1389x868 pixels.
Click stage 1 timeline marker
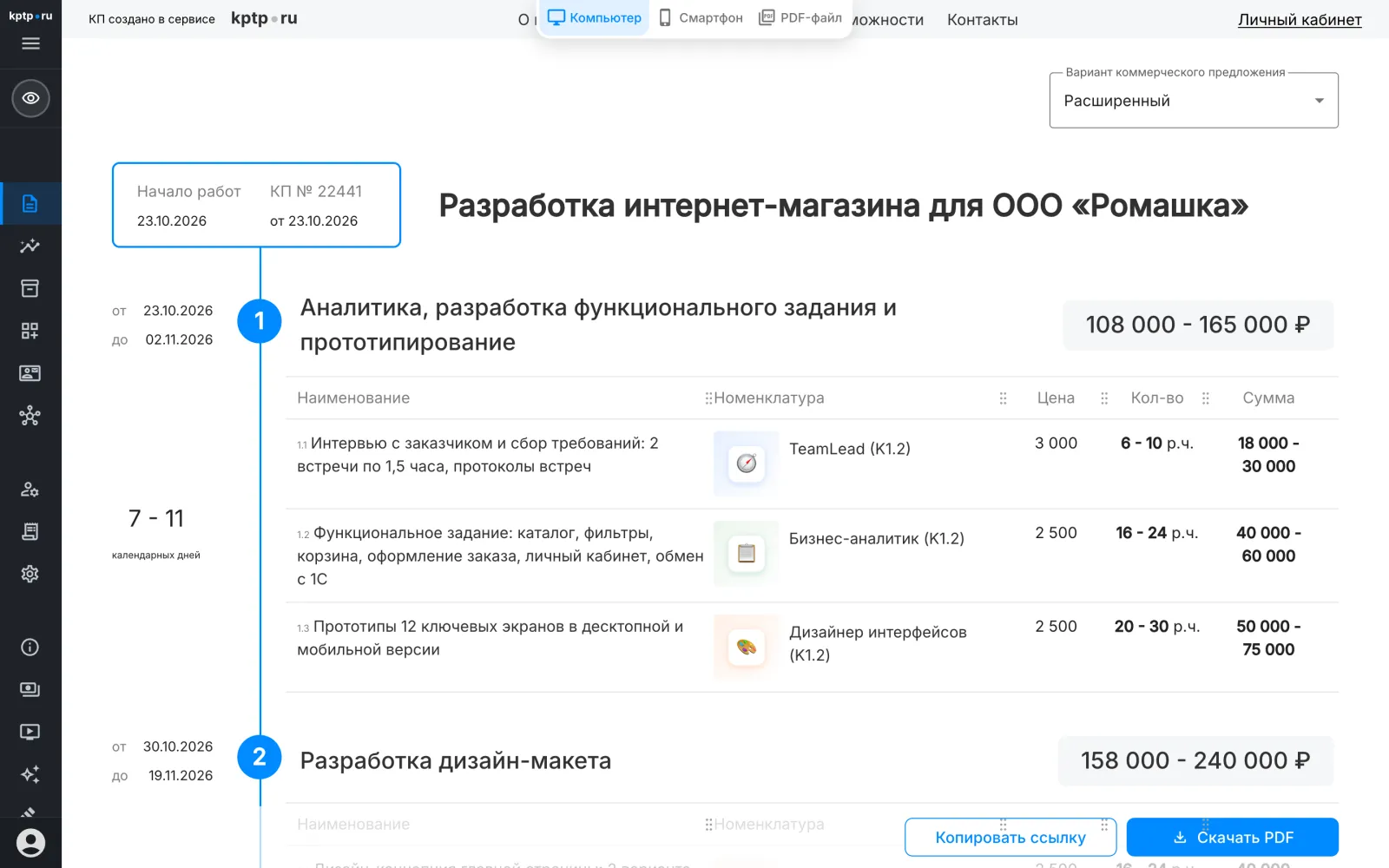tap(260, 321)
